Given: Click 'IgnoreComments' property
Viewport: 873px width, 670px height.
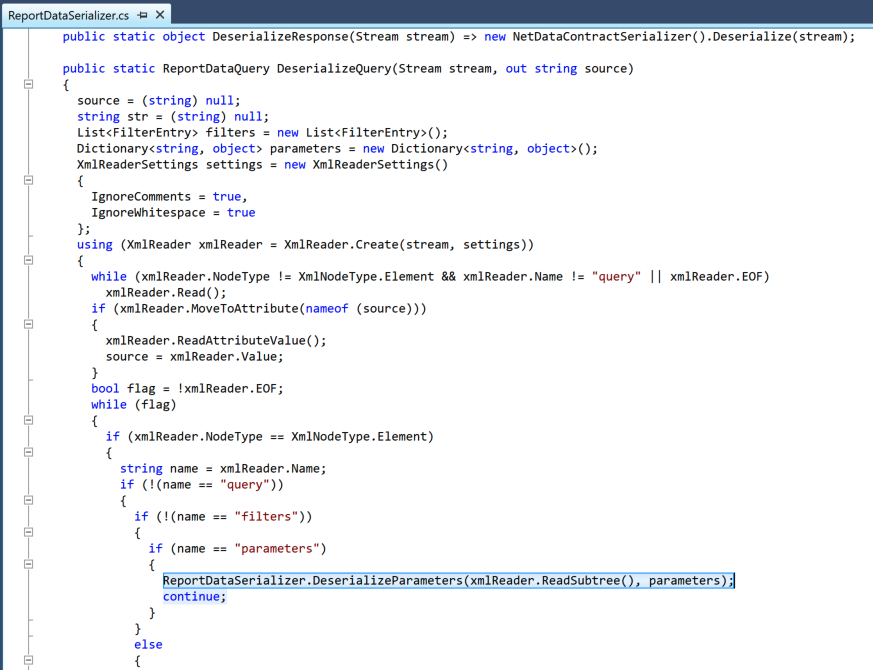Looking at the screenshot, I should pyautogui.click(x=141, y=197).
